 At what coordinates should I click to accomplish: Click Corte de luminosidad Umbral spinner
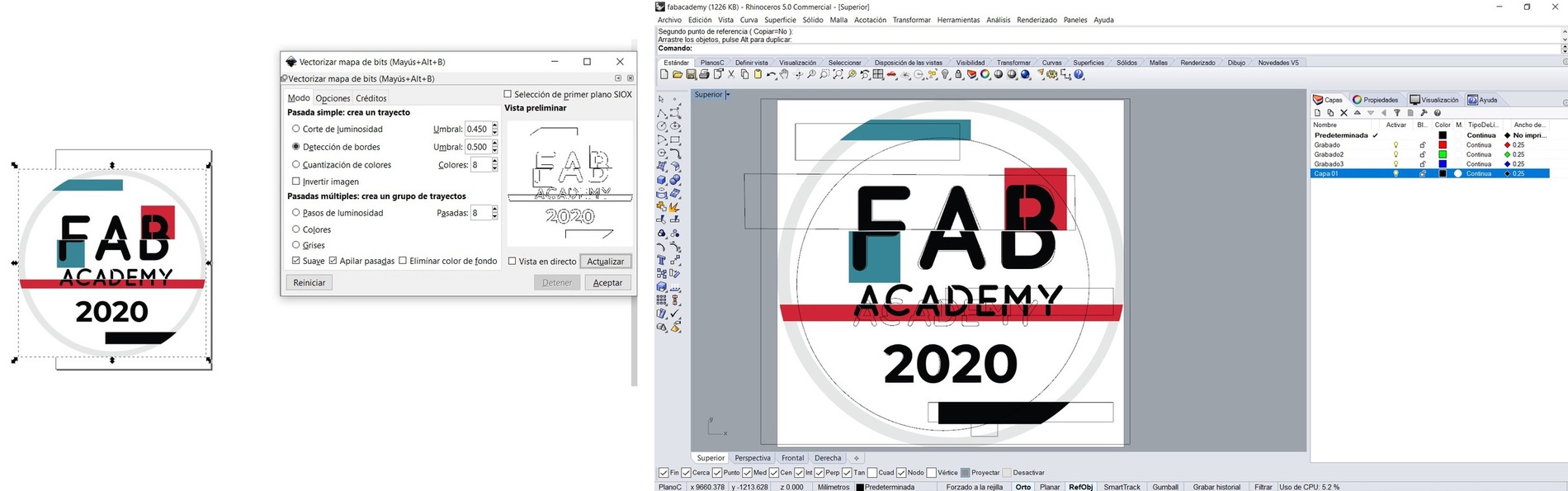point(494,129)
